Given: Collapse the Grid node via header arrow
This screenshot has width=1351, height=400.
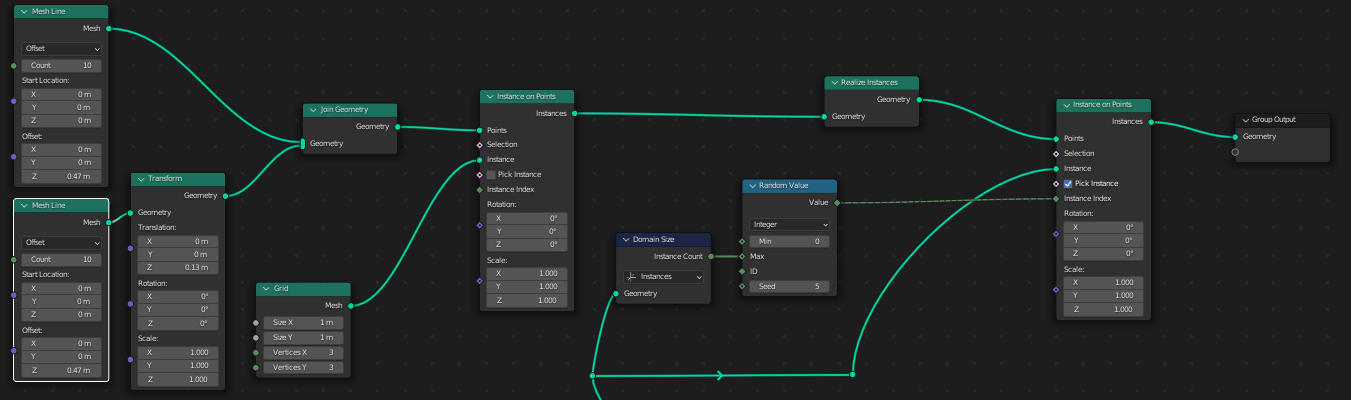Looking at the screenshot, I should click(x=265, y=288).
